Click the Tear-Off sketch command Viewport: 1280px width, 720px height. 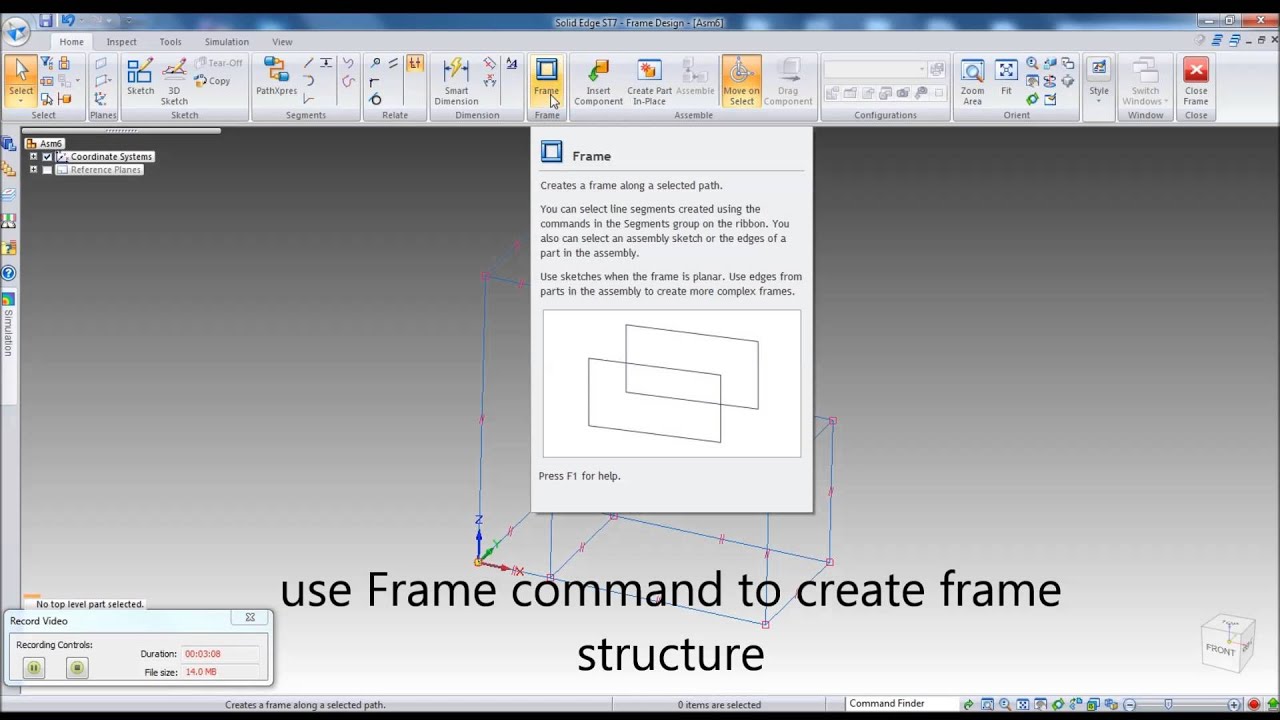[219, 63]
